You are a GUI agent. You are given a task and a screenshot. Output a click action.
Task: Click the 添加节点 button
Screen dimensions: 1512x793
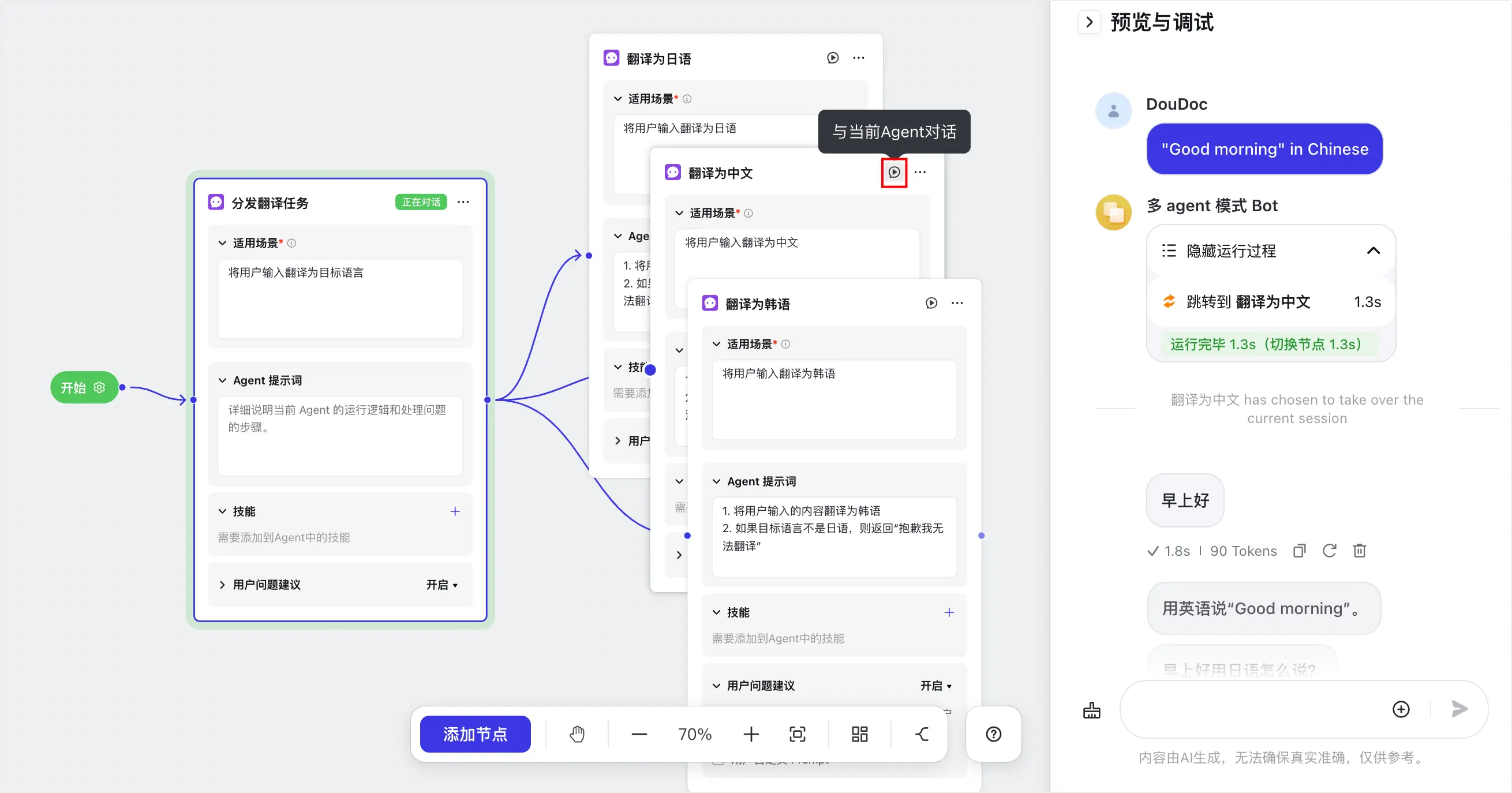point(476,734)
